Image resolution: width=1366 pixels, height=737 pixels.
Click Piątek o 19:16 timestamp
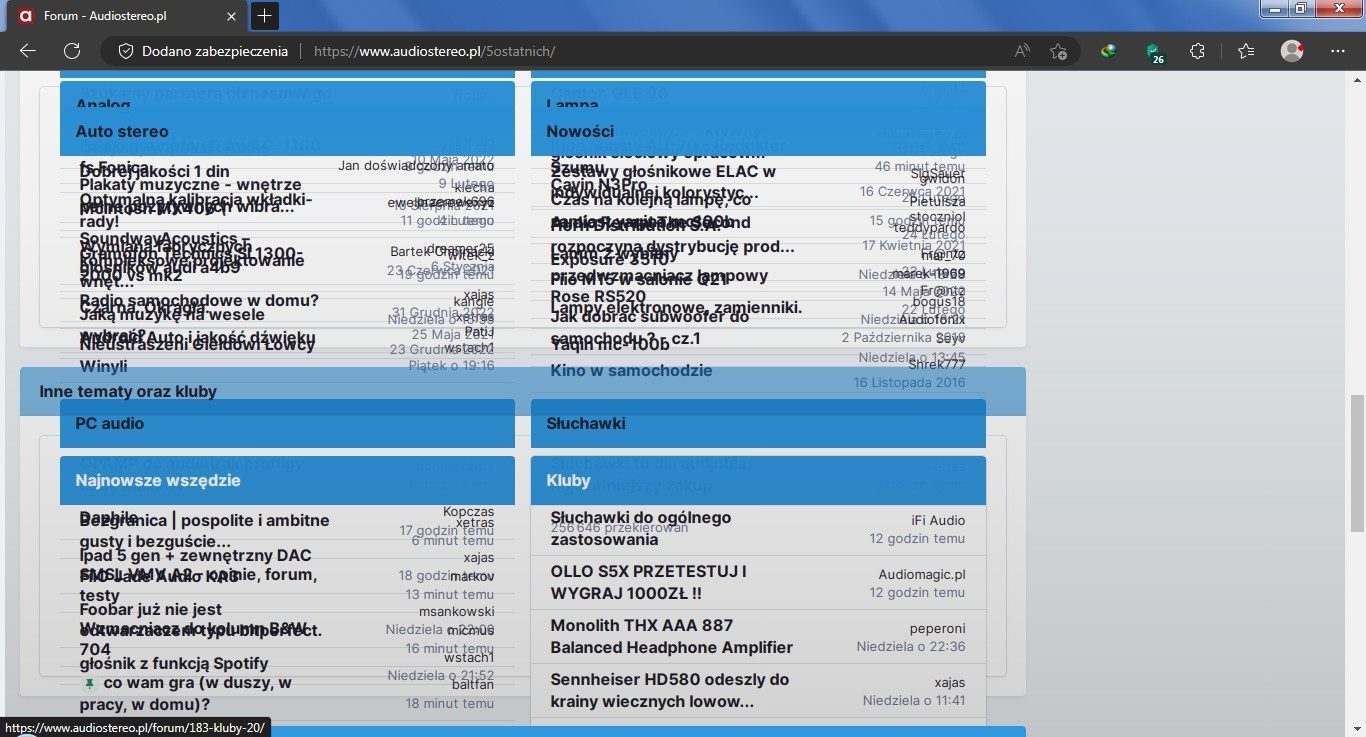[x=451, y=366]
